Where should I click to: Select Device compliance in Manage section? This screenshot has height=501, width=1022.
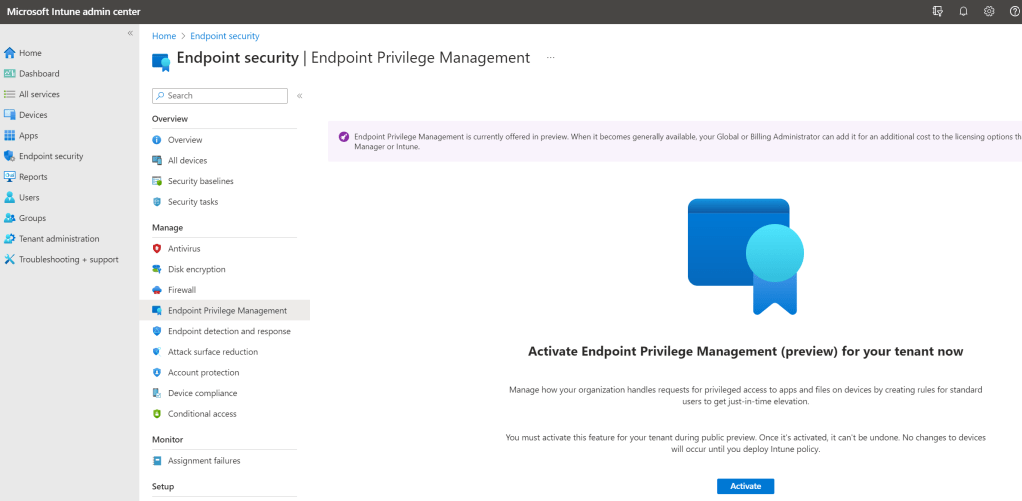click(x=203, y=393)
